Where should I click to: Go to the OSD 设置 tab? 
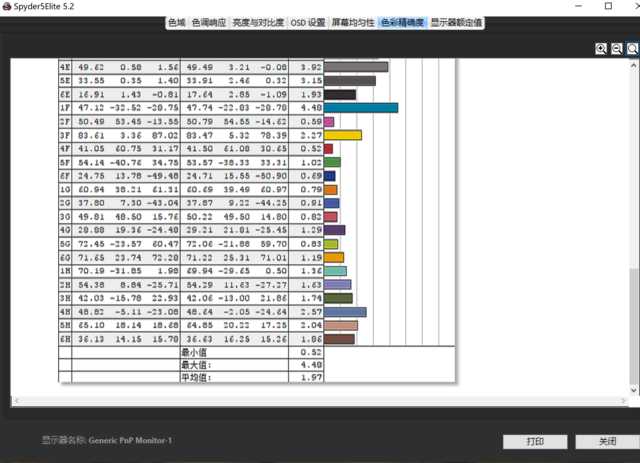coord(308,23)
